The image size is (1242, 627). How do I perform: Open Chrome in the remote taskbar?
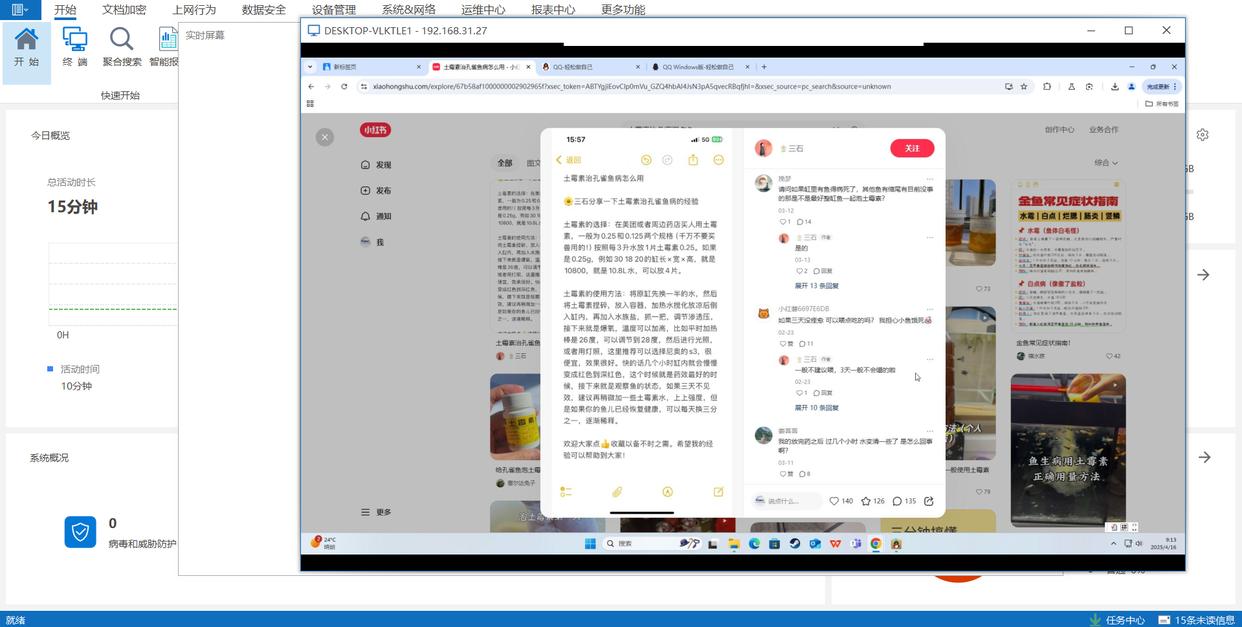876,544
